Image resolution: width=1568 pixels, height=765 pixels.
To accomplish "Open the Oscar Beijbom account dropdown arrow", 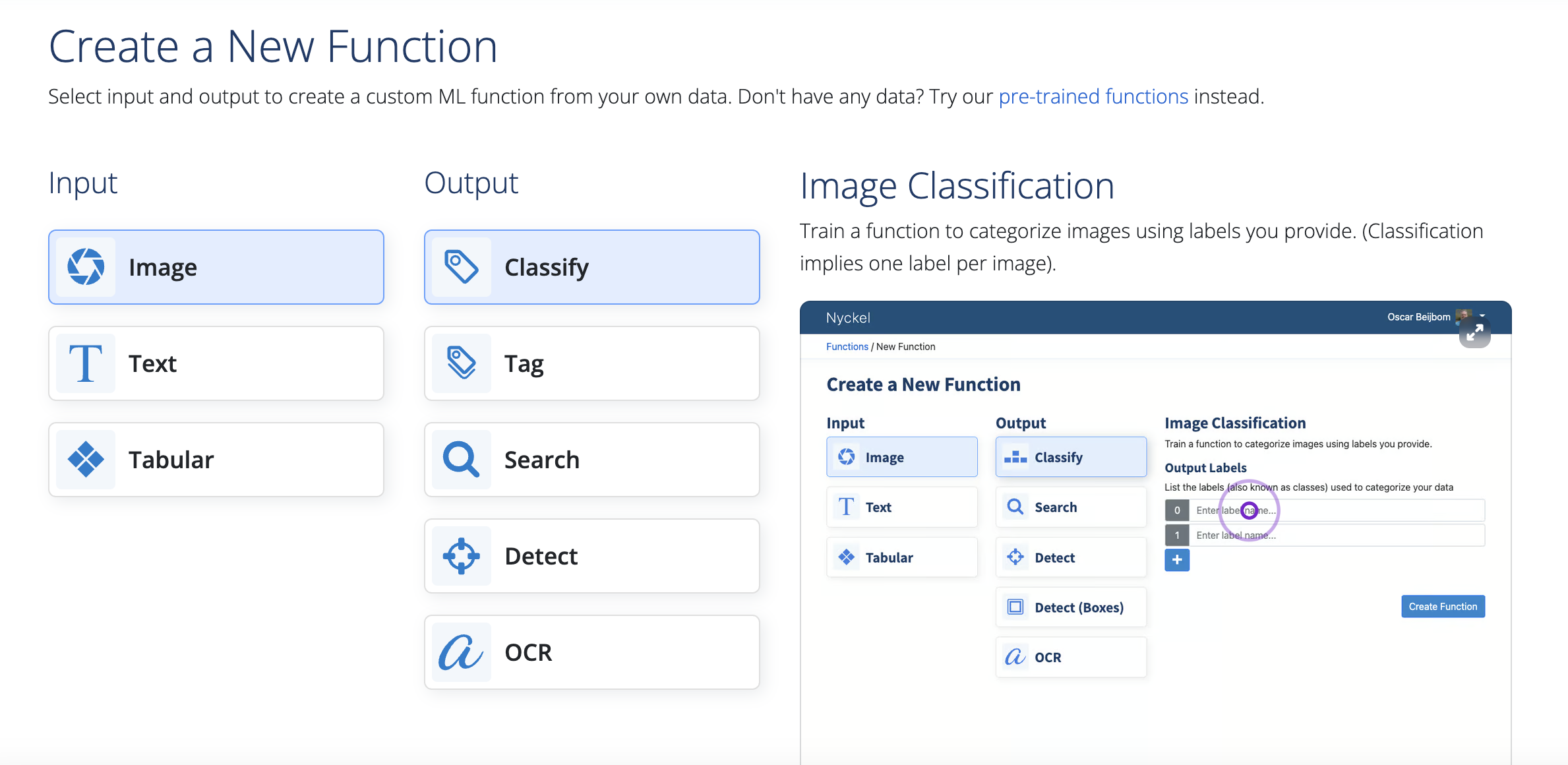I will (1482, 316).
